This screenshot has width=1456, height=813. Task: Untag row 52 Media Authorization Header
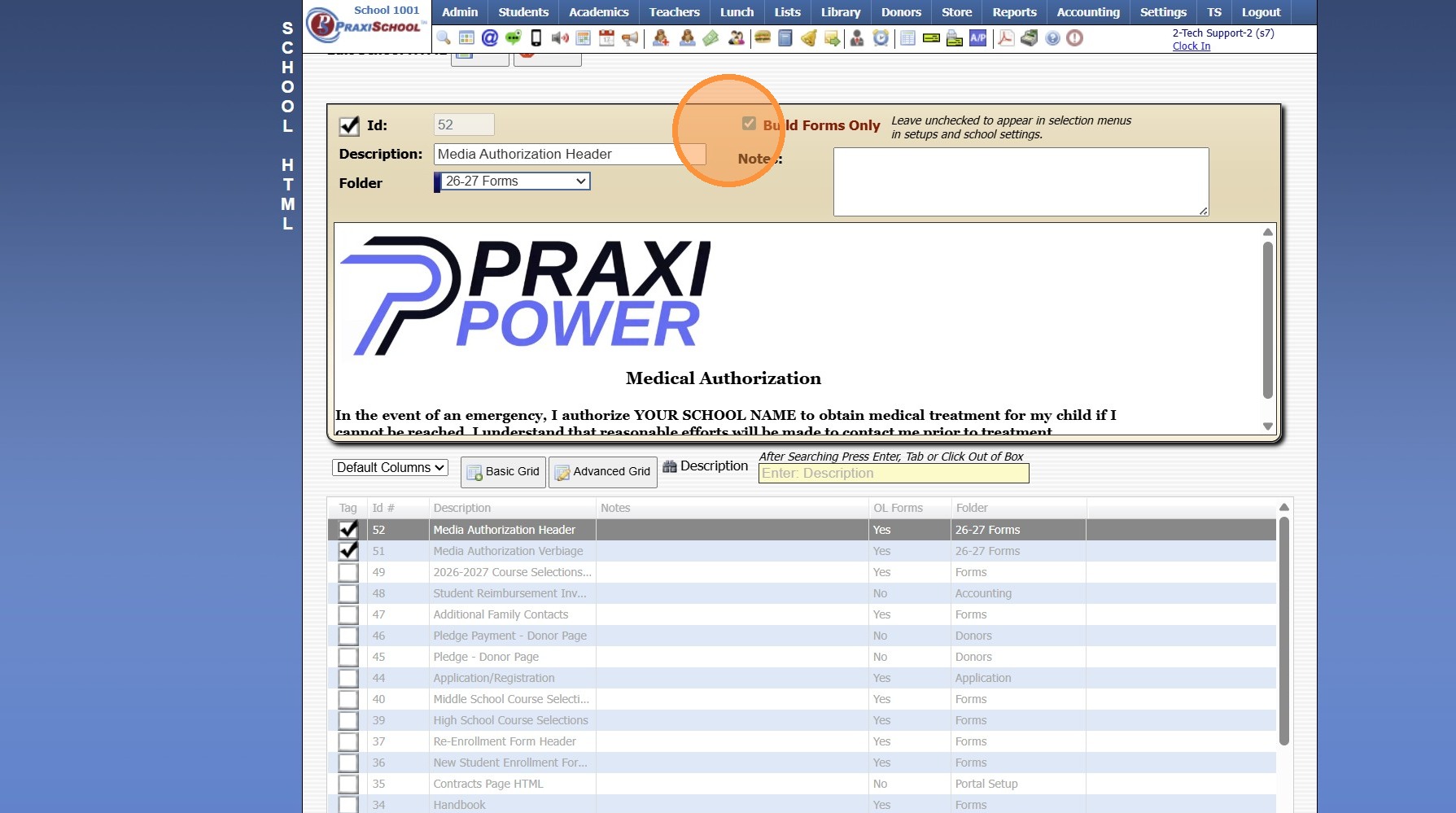pos(348,530)
